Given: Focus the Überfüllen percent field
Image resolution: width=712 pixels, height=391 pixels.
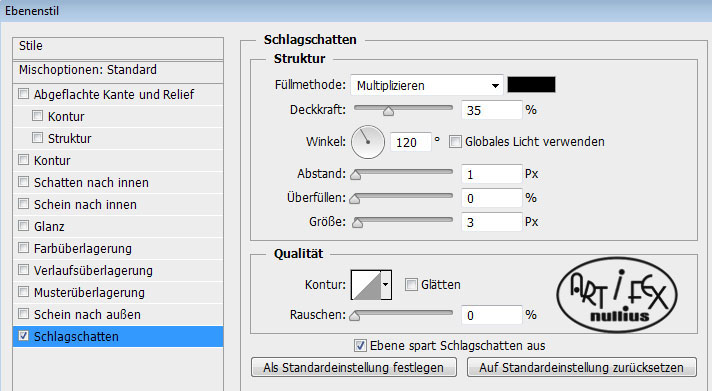Looking at the screenshot, I should (492, 198).
